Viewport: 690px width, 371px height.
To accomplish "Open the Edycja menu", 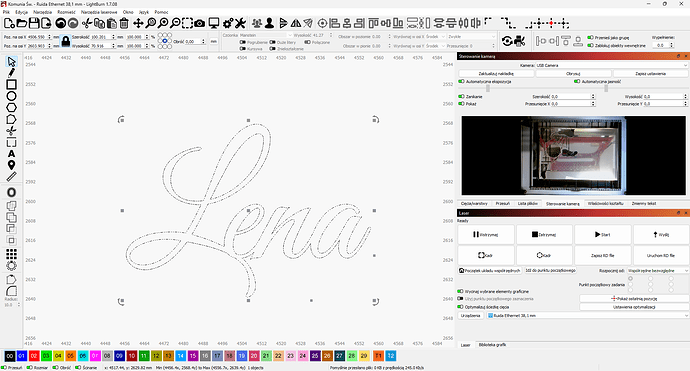I will [x=21, y=12].
